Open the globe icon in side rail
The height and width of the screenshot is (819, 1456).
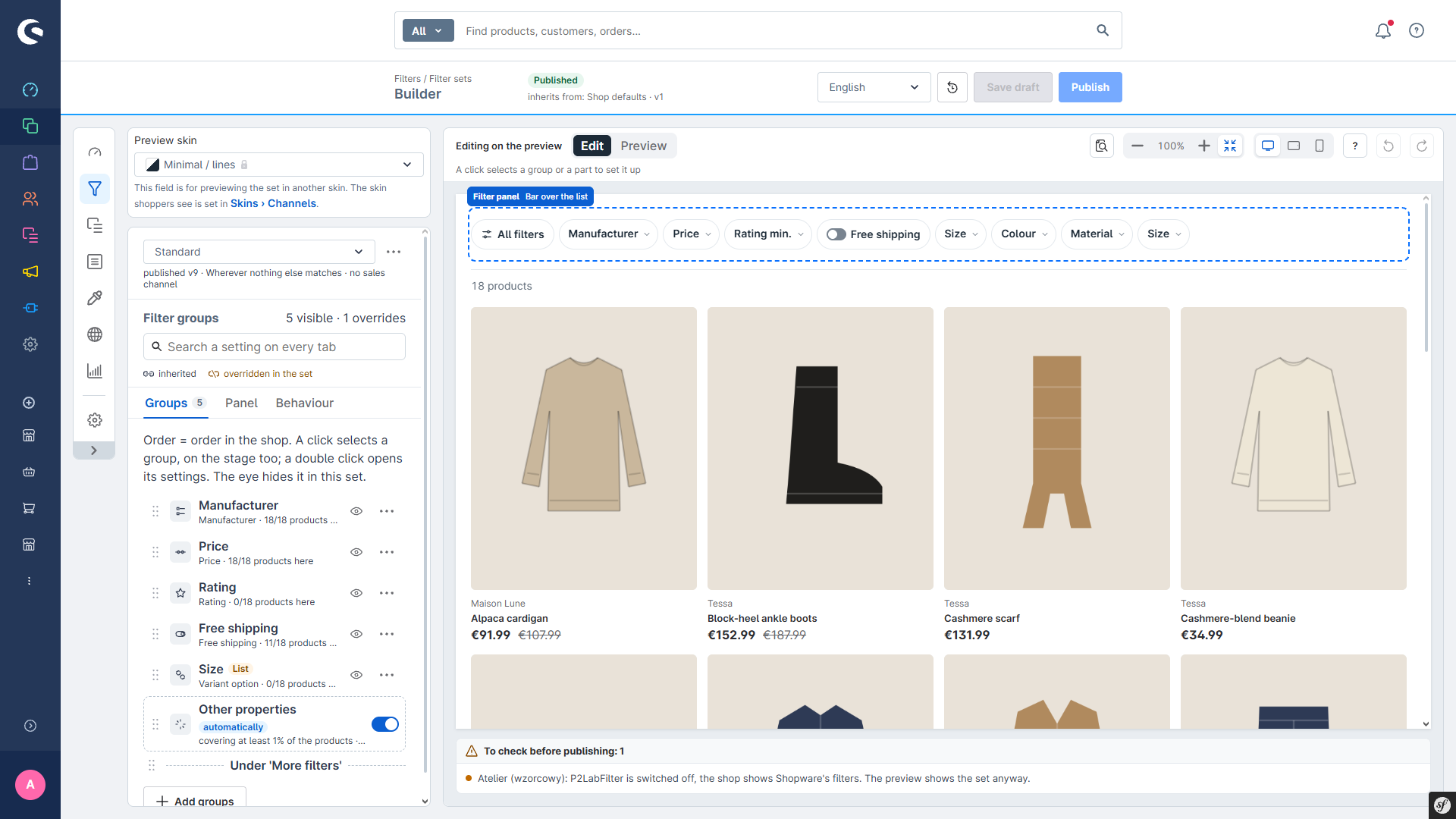[x=95, y=334]
